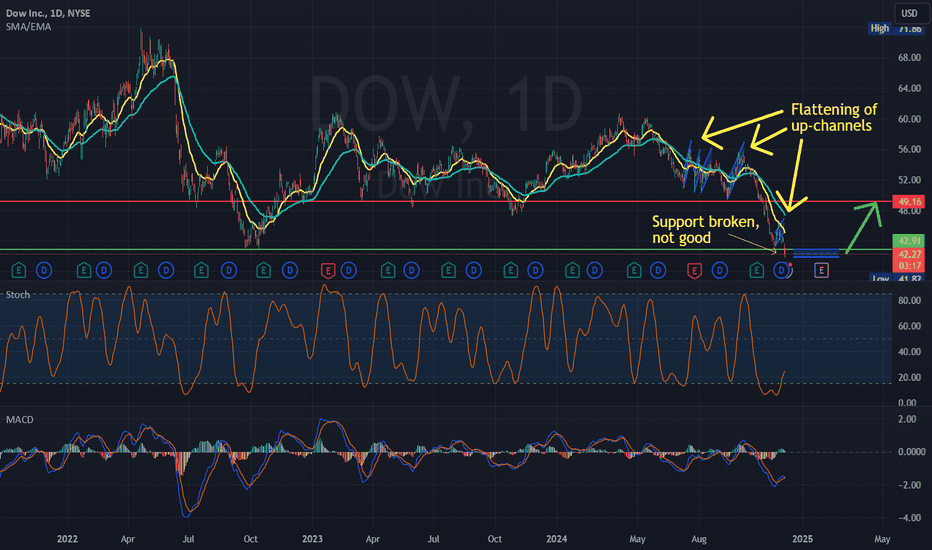Open the February 2022 dividend D marker
This screenshot has height=550, width=932.
pos(104,271)
